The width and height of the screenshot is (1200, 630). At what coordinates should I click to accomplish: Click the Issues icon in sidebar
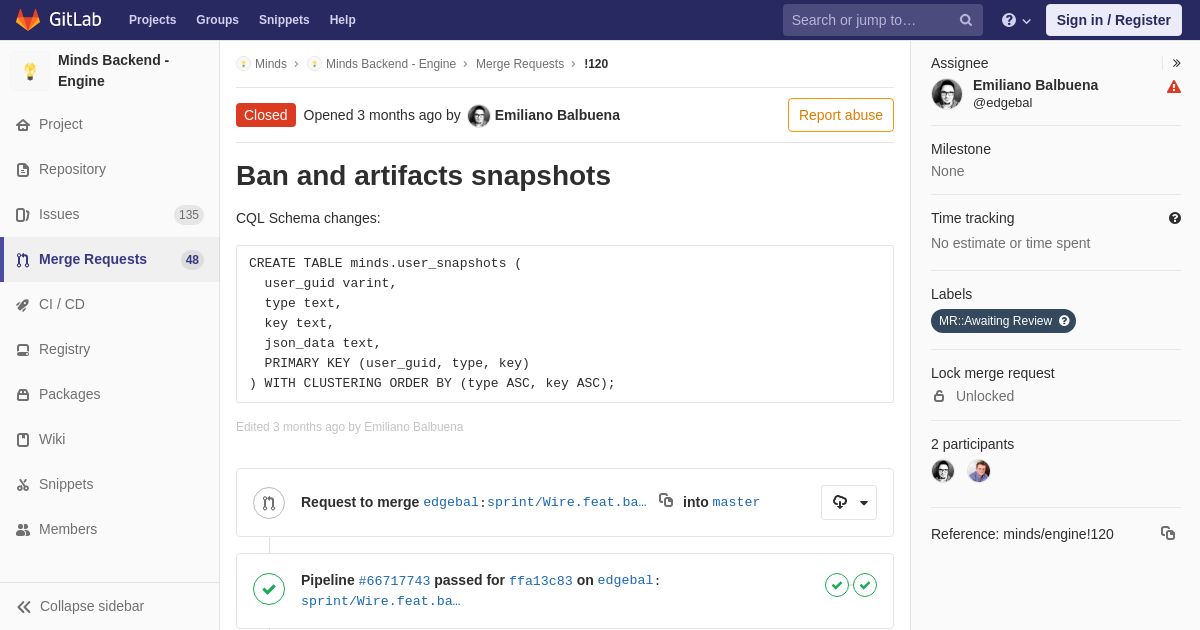[23, 215]
